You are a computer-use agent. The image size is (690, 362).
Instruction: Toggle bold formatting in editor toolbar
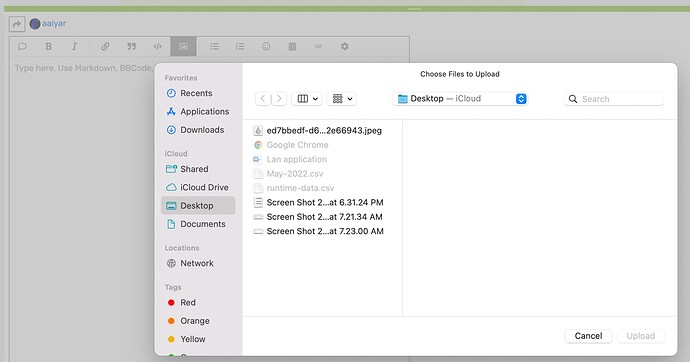[48, 46]
